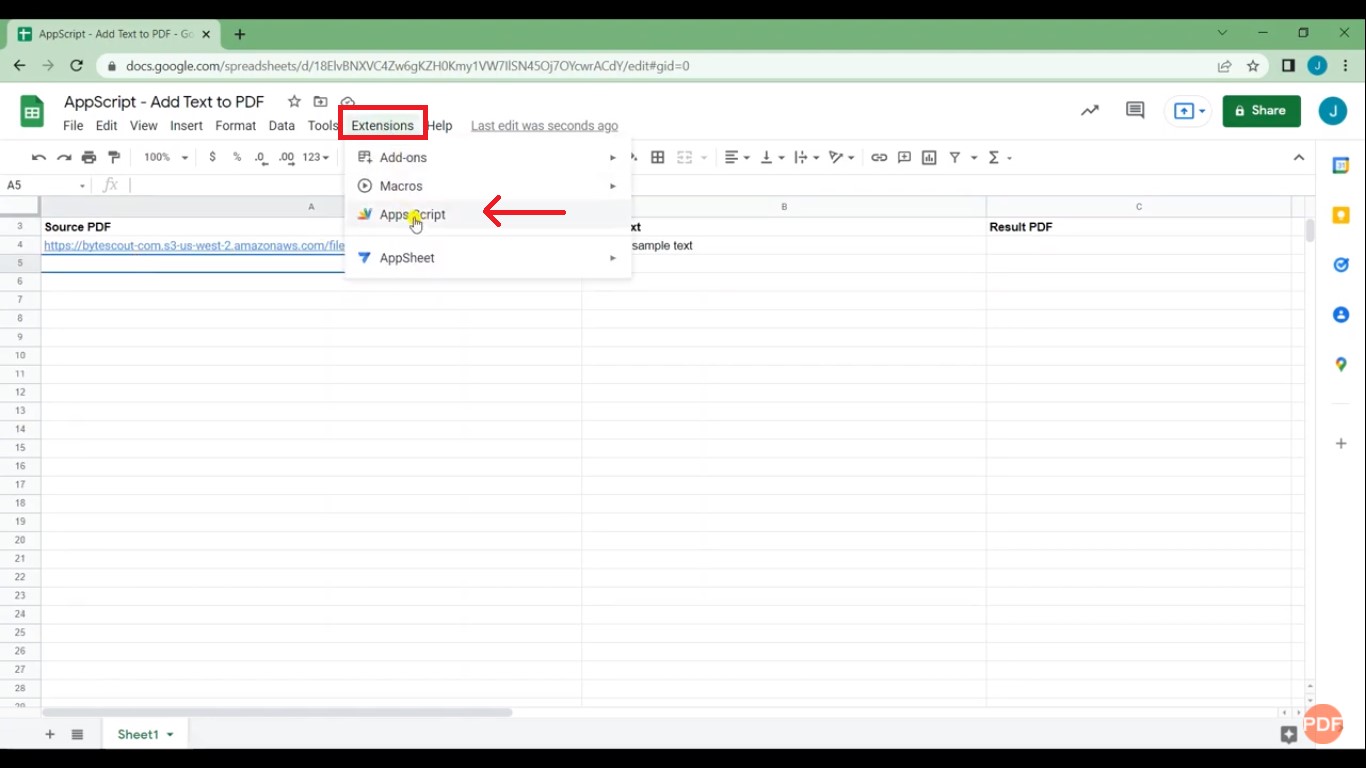
Task: Click the Move to folder icon
Action: pos(320,102)
